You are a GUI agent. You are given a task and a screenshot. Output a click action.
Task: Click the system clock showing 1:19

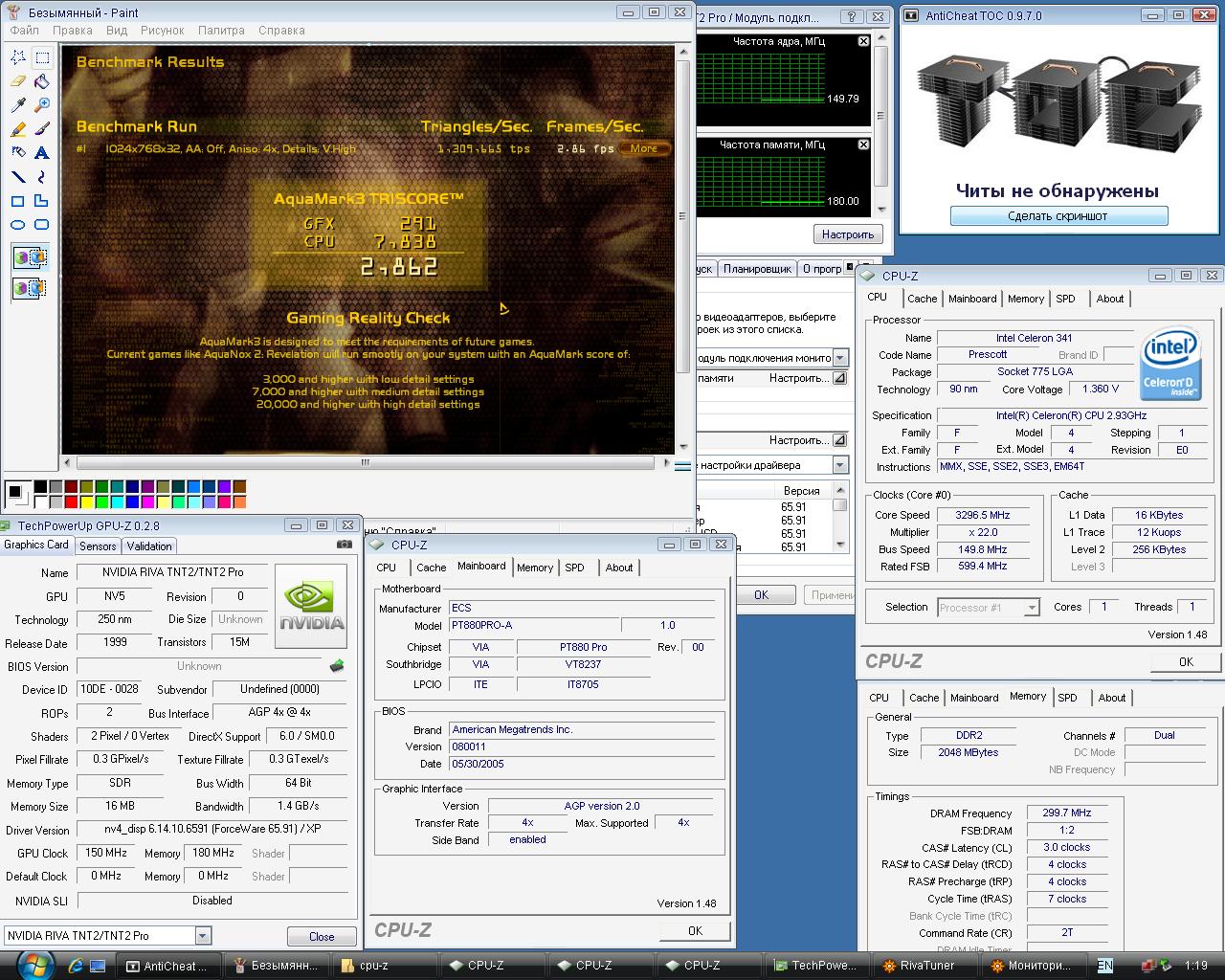click(1195, 966)
